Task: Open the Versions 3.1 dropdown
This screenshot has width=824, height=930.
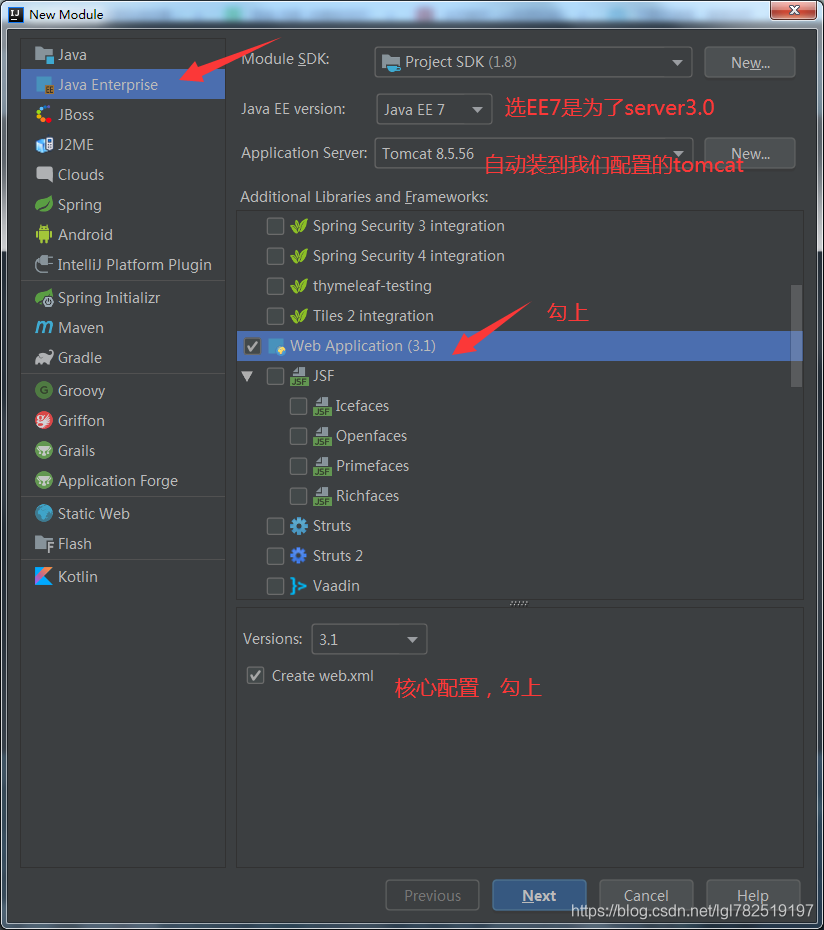Action: [x=369, y=639]
